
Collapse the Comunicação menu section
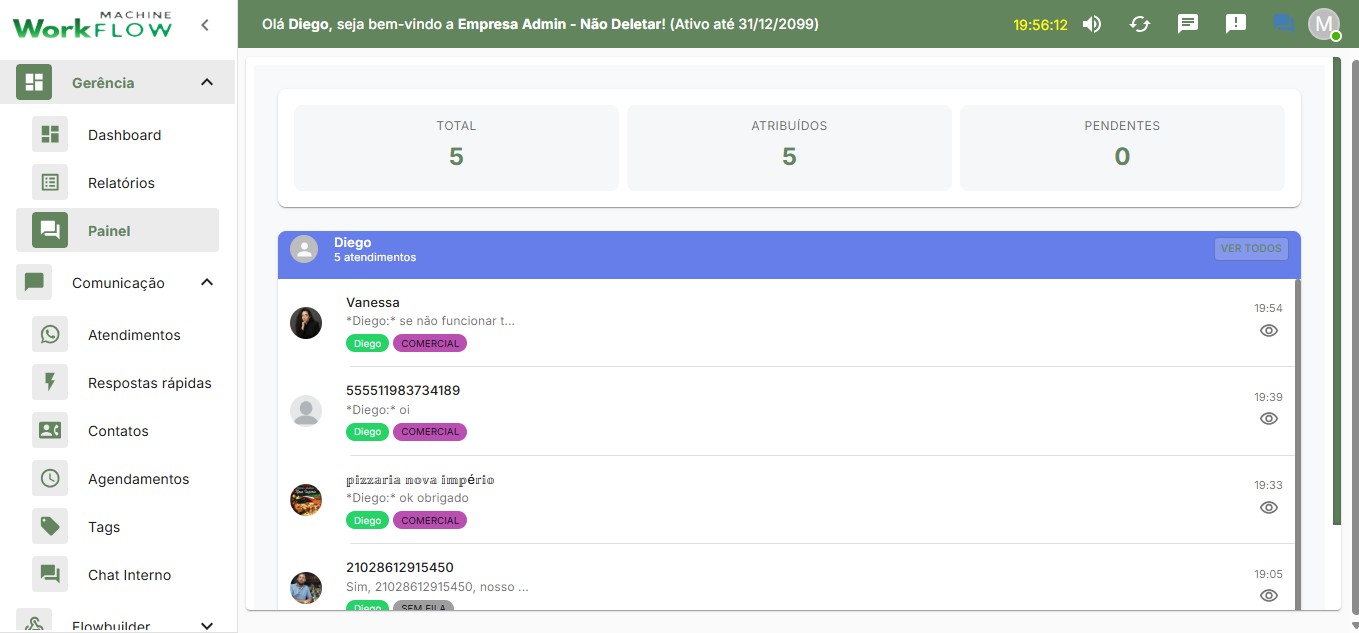[207, 283]
